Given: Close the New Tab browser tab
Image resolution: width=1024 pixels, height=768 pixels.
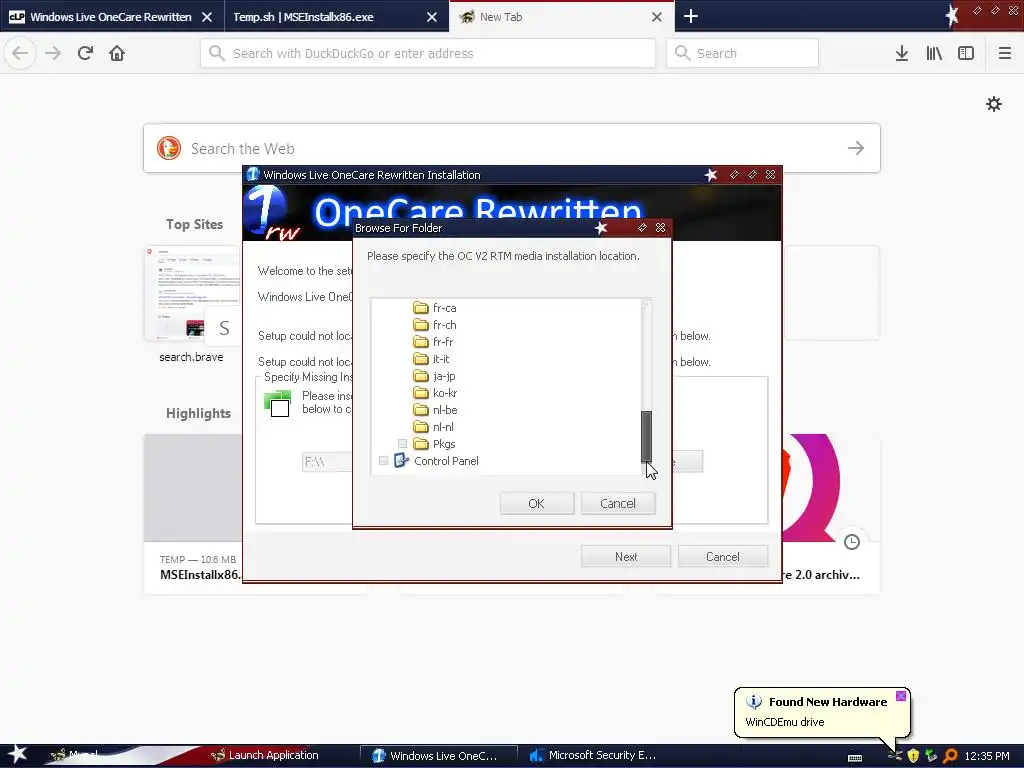Looking at the screenshot, I should click(x=657, y=17).
